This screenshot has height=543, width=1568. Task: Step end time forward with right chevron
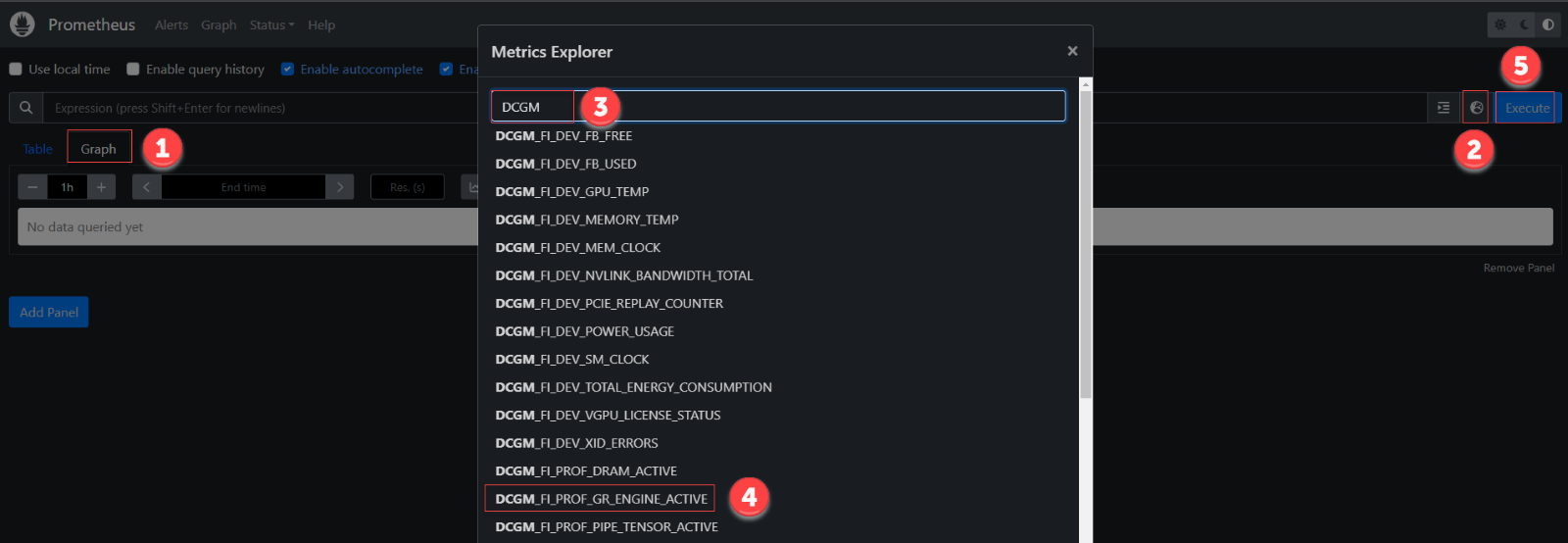(x=340, y=187)
